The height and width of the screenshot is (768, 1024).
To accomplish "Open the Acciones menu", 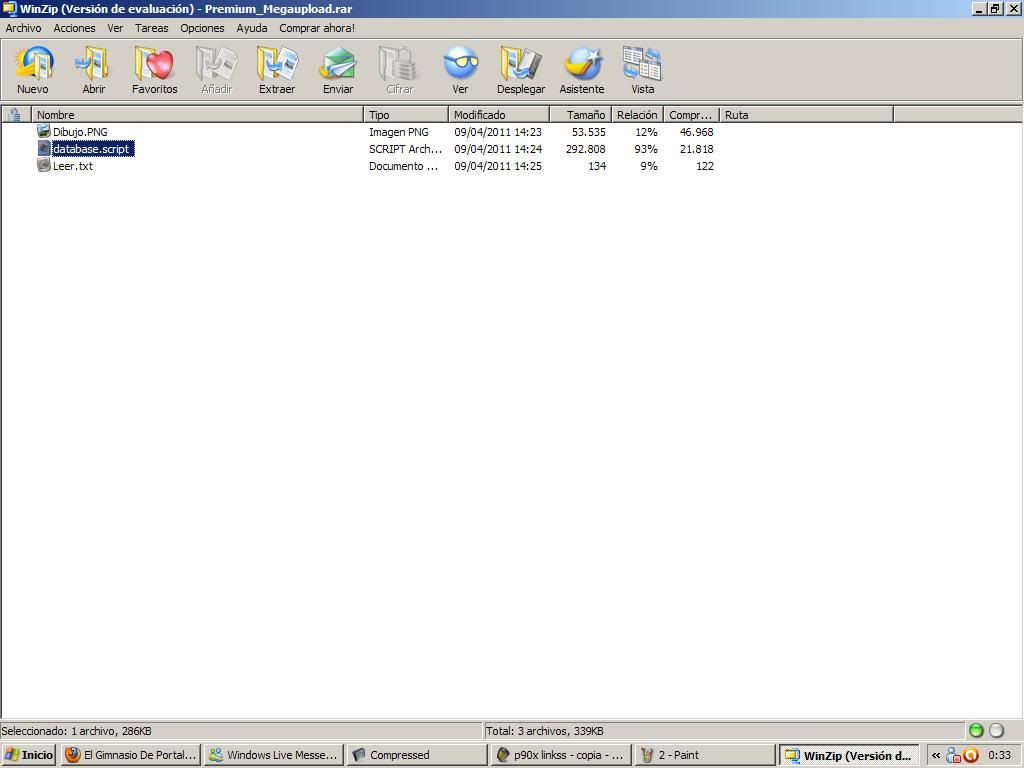I will [x=74, y=28].
